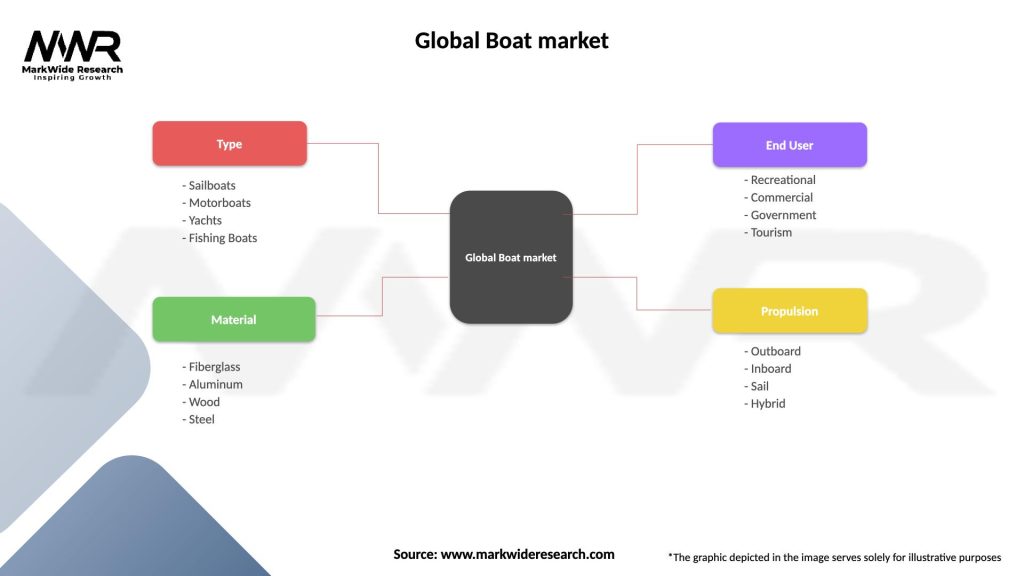Image resolution: width=1024 pixels, height=576 pixels.
Task: Click Hybrid in the Propulsion list
Action: coord(767,403)
